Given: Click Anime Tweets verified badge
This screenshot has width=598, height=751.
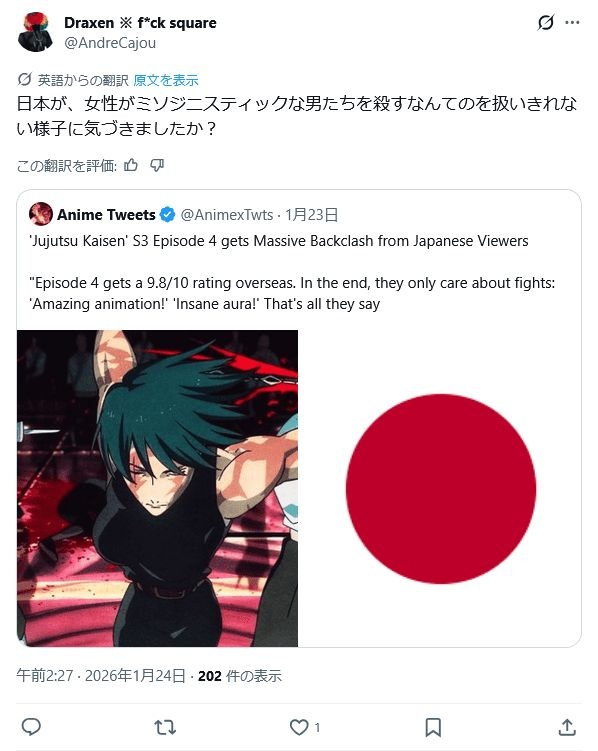Looking at the screenshot, I should pyautogui.click(x=167, y=215).
